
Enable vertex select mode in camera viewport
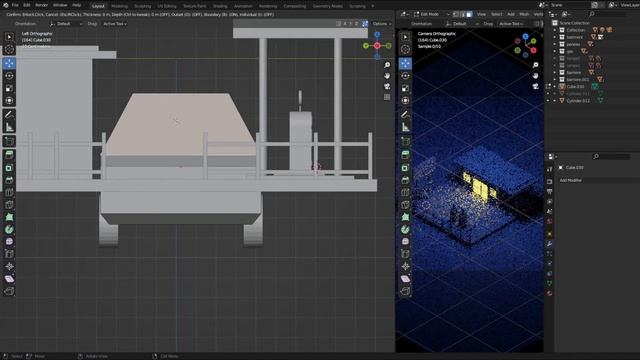pos(456,14)
